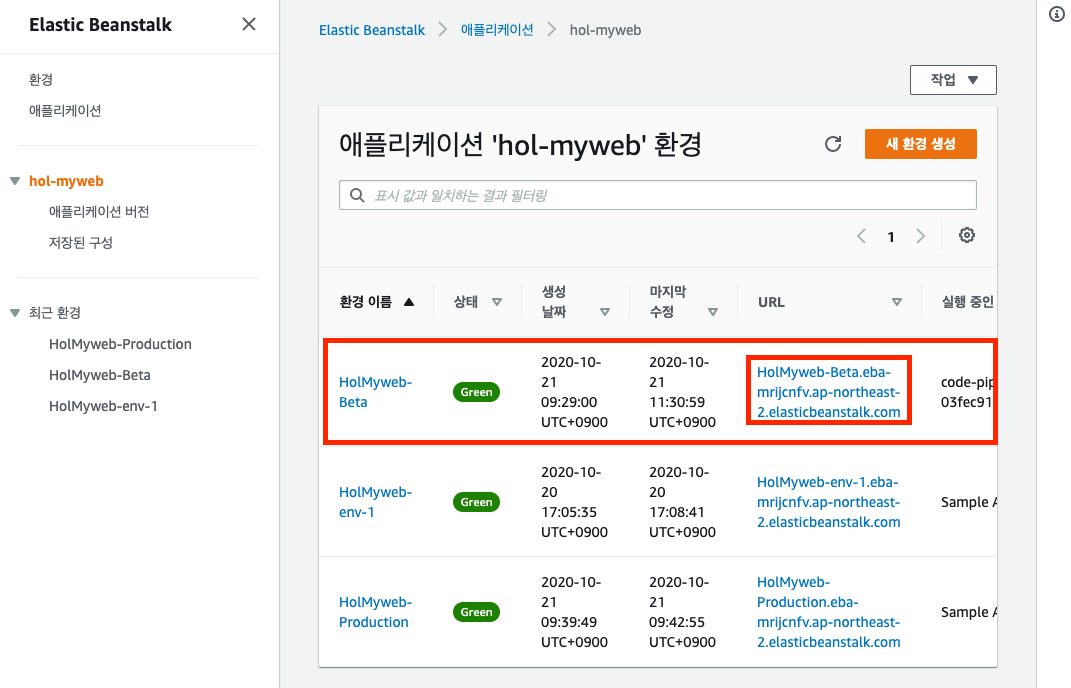This screenshot has height=688, width=1071.
Task: Select 애플리케이션 in the sidebar
Action: pyautogui.click(x=65, y=111)
